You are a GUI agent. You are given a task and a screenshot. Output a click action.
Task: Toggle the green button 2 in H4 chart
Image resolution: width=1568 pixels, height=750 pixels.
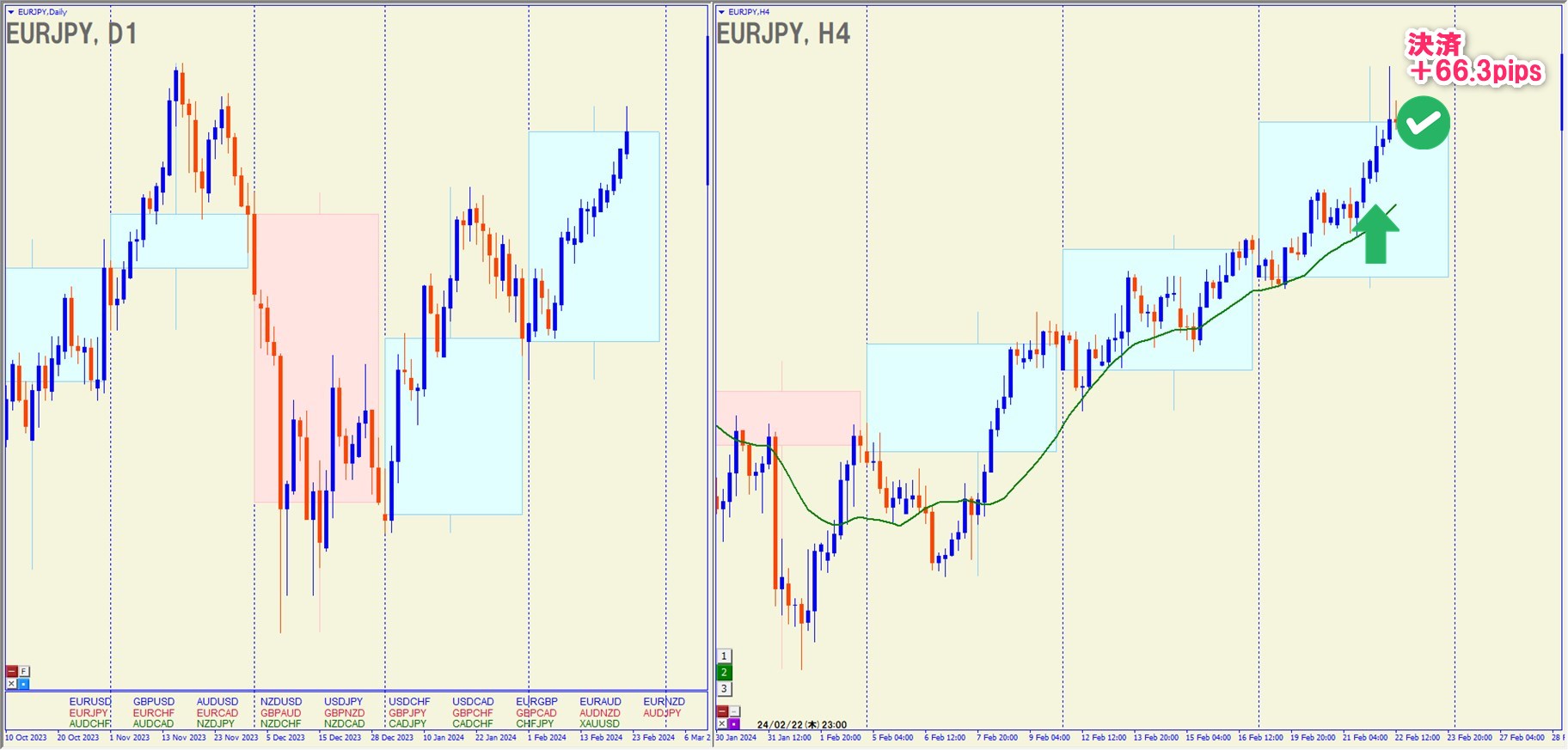pyautogui.click(x=724, y=673)
